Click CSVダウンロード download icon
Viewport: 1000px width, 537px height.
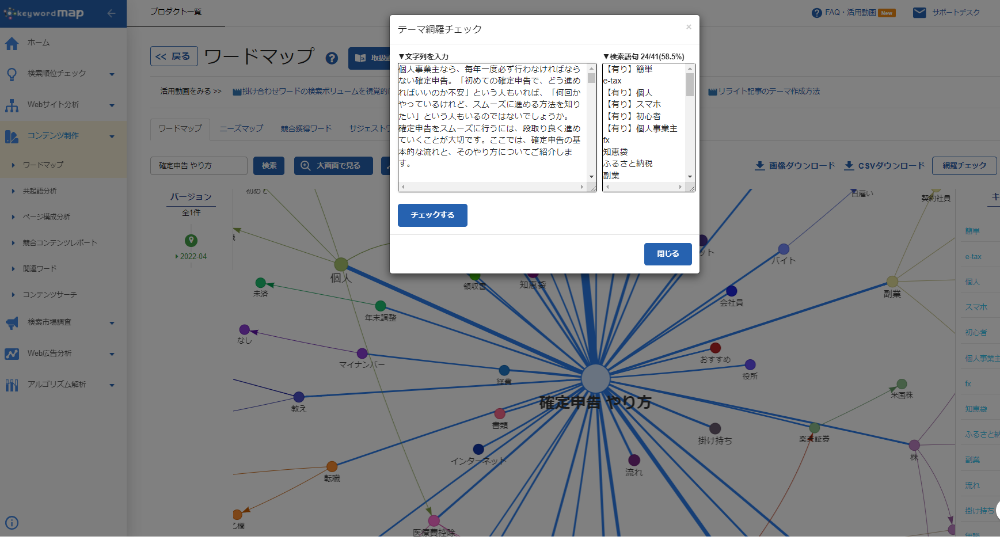point(849,166)
